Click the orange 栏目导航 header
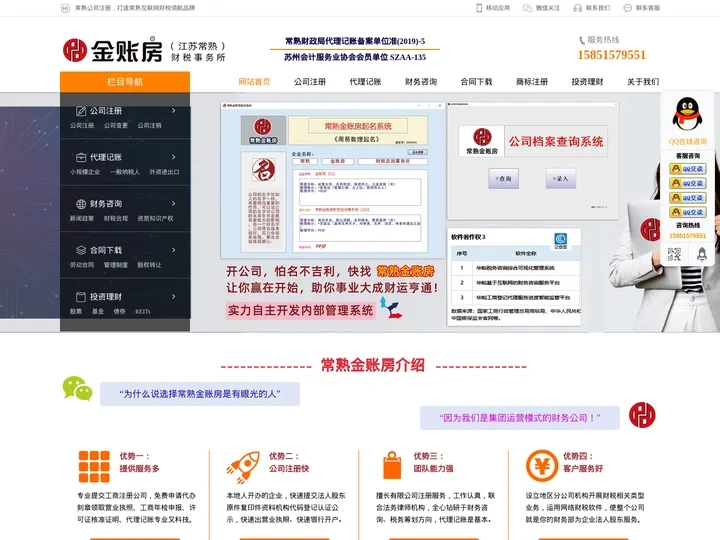 125,82
